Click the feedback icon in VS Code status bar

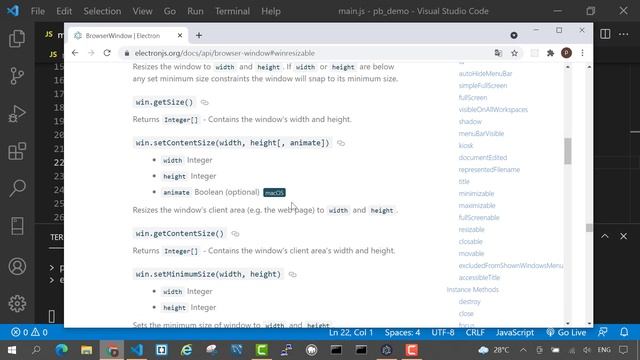602,332
